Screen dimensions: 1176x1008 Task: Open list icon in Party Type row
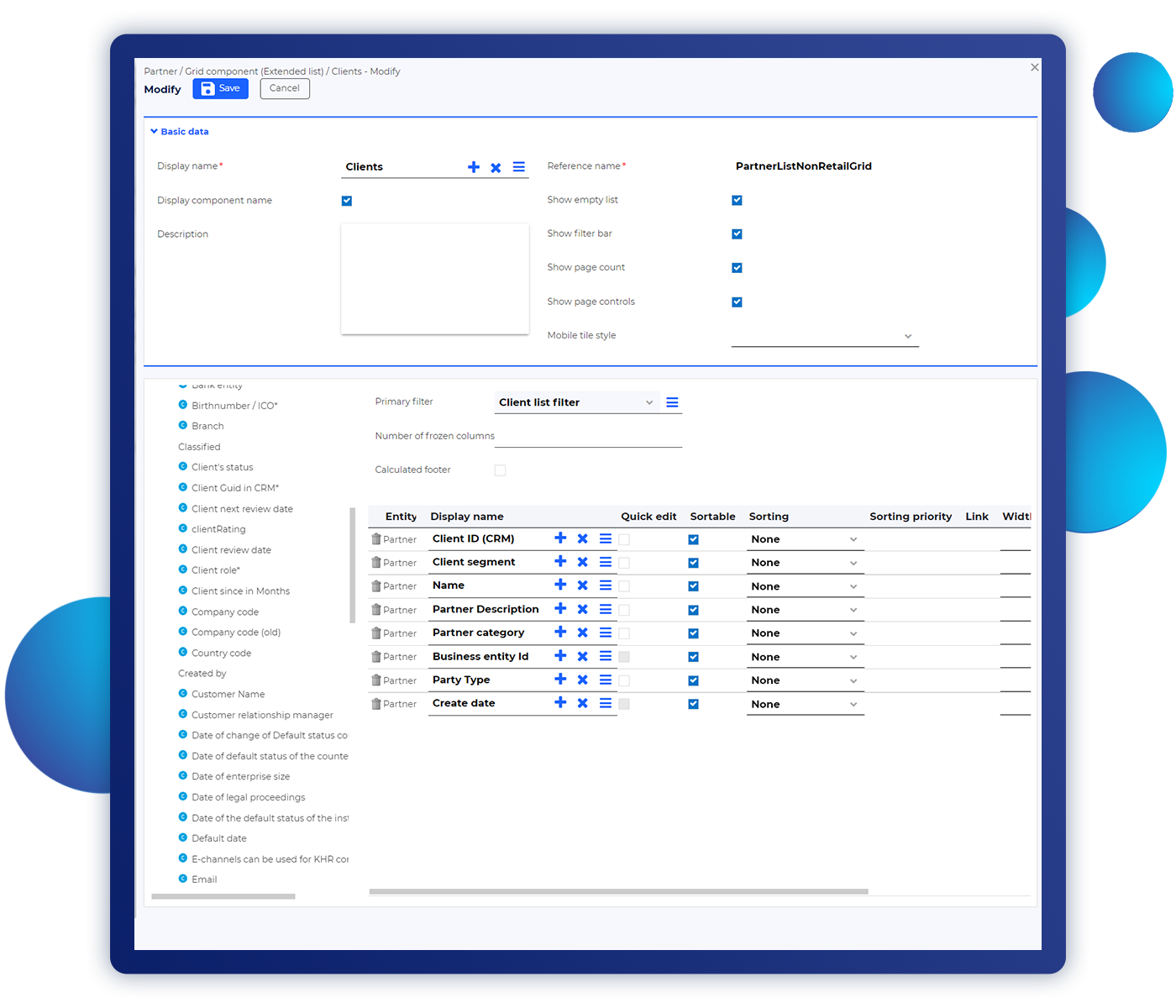point(606,680)
